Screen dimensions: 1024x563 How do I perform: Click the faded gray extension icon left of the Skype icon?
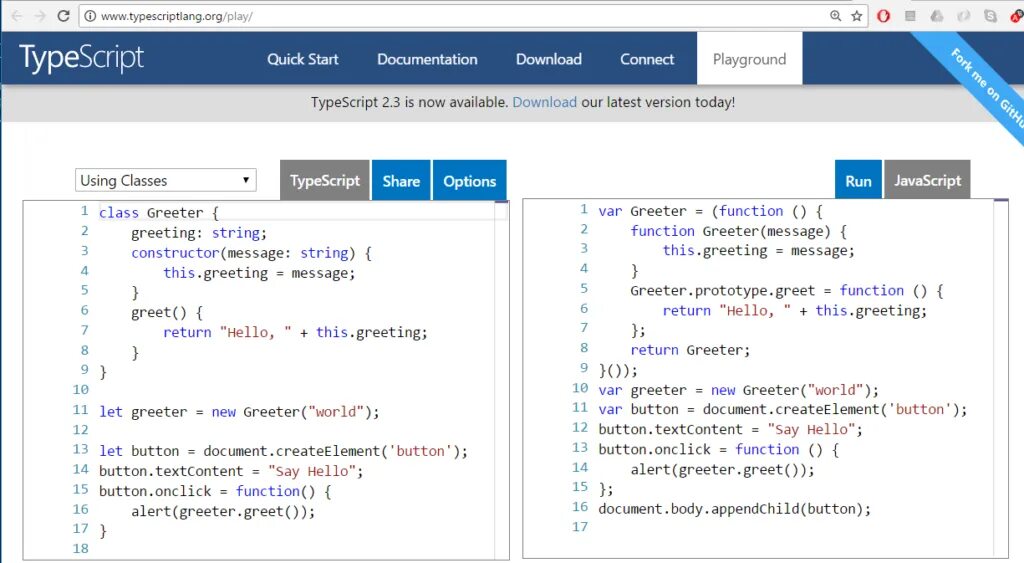click(x=964, y=16)
